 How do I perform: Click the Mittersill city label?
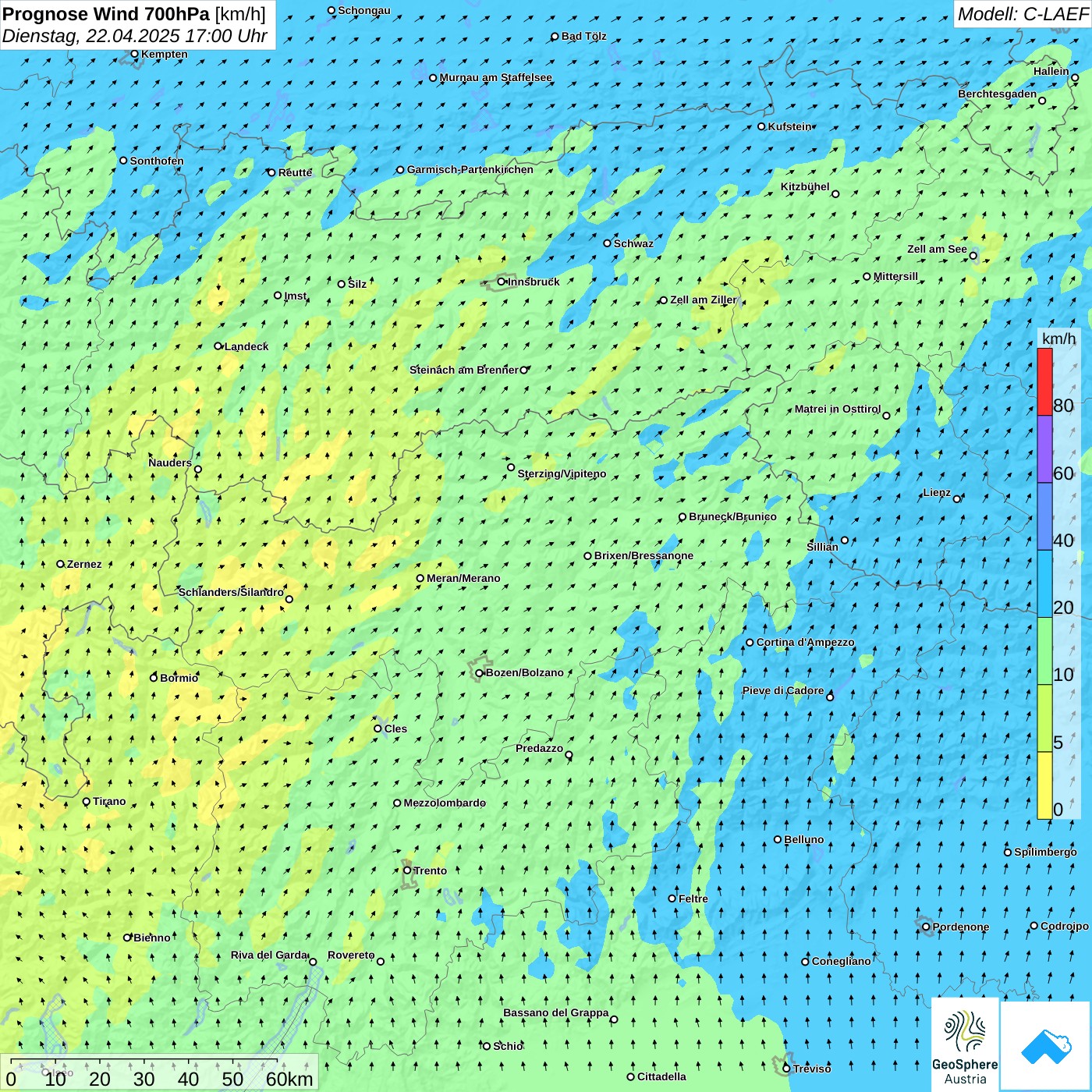895,277
